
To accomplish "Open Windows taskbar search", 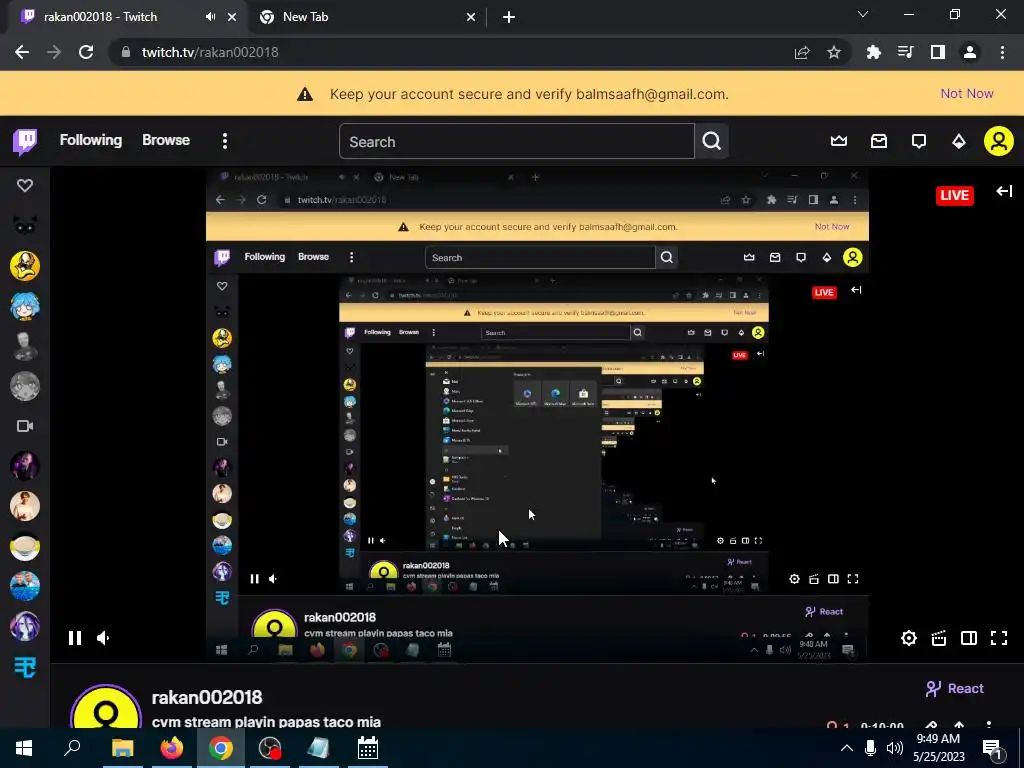I will (72, 748).
